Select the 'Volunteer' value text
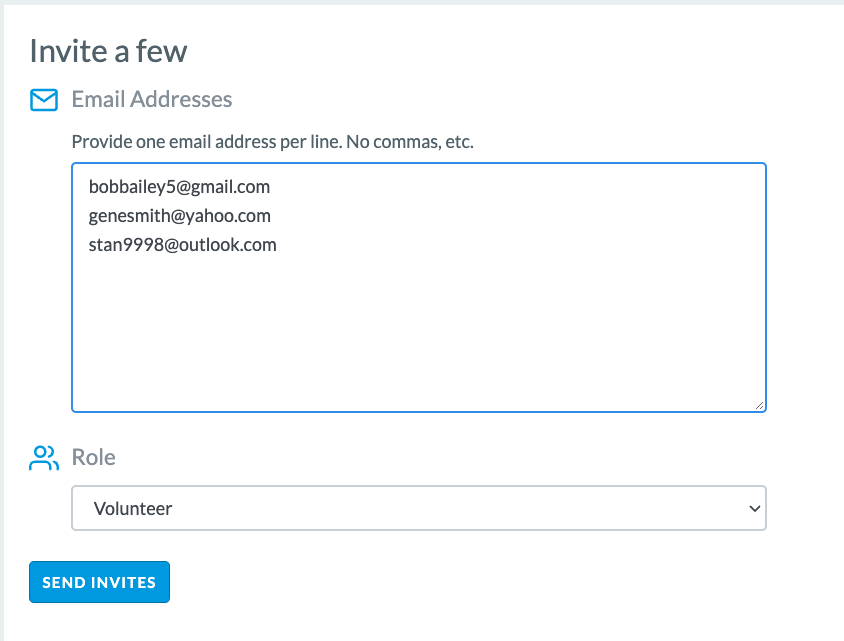 pyautogui.click(x=133, y=509)
